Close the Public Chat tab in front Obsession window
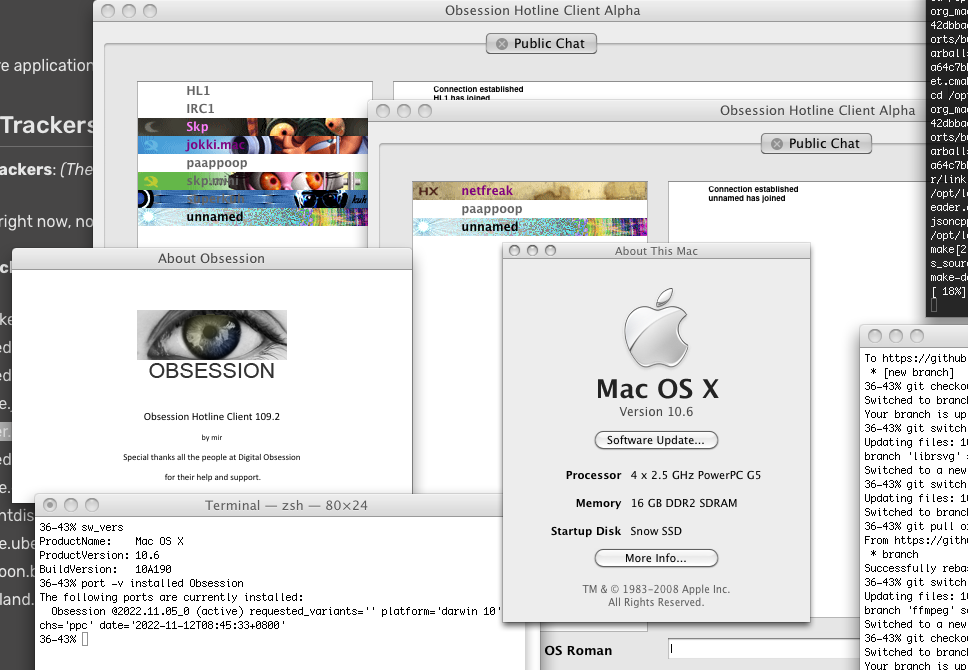The width and height of the screenshot is (968, 670). tap(777, 144)
